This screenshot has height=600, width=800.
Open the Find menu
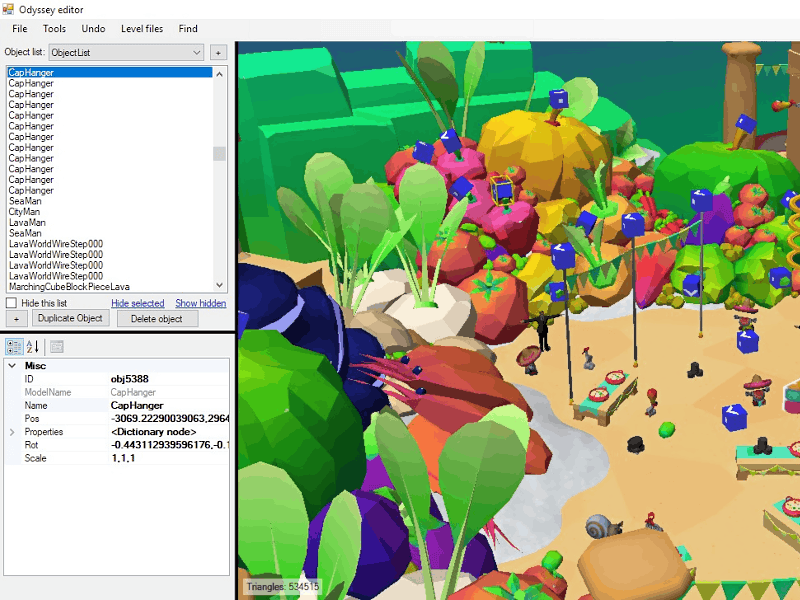click(x=188, y=29)
